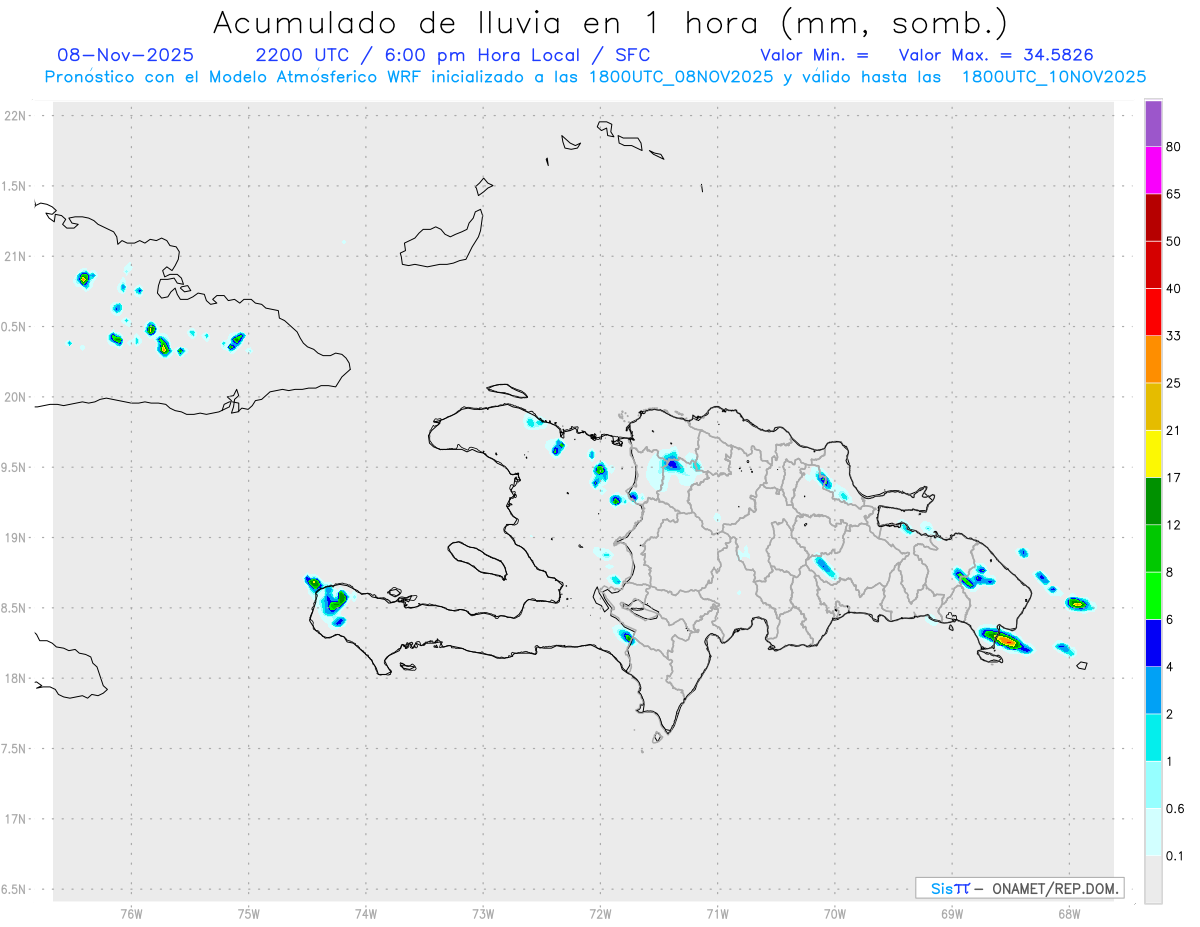Click the legend value '0.1'
Image resolution: width=1200 pixels, height=927 pixels.
[1175, 855]
